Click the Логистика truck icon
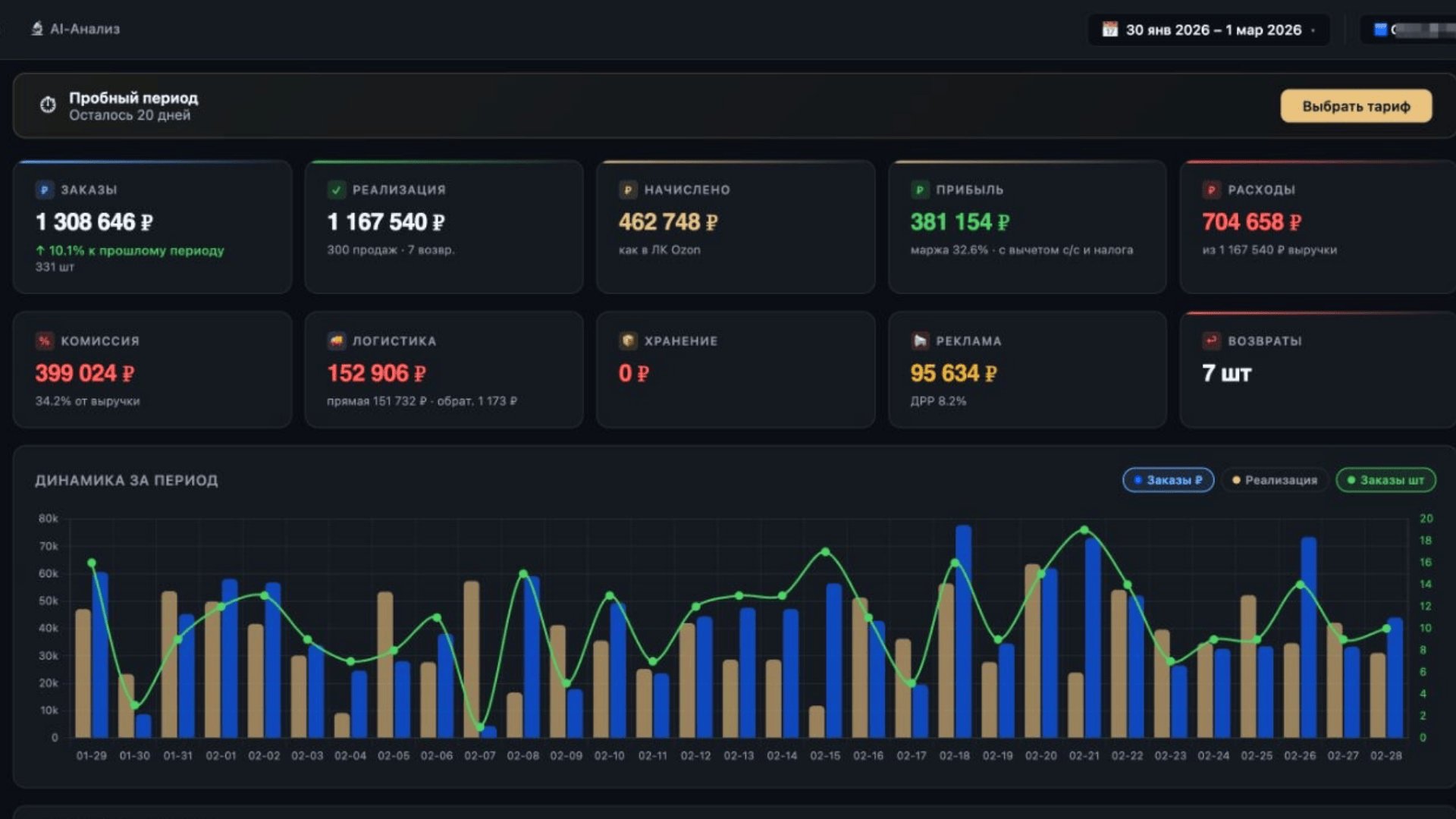The width and height of the screenshot is (1456, 819). click(x=336, y=341)
